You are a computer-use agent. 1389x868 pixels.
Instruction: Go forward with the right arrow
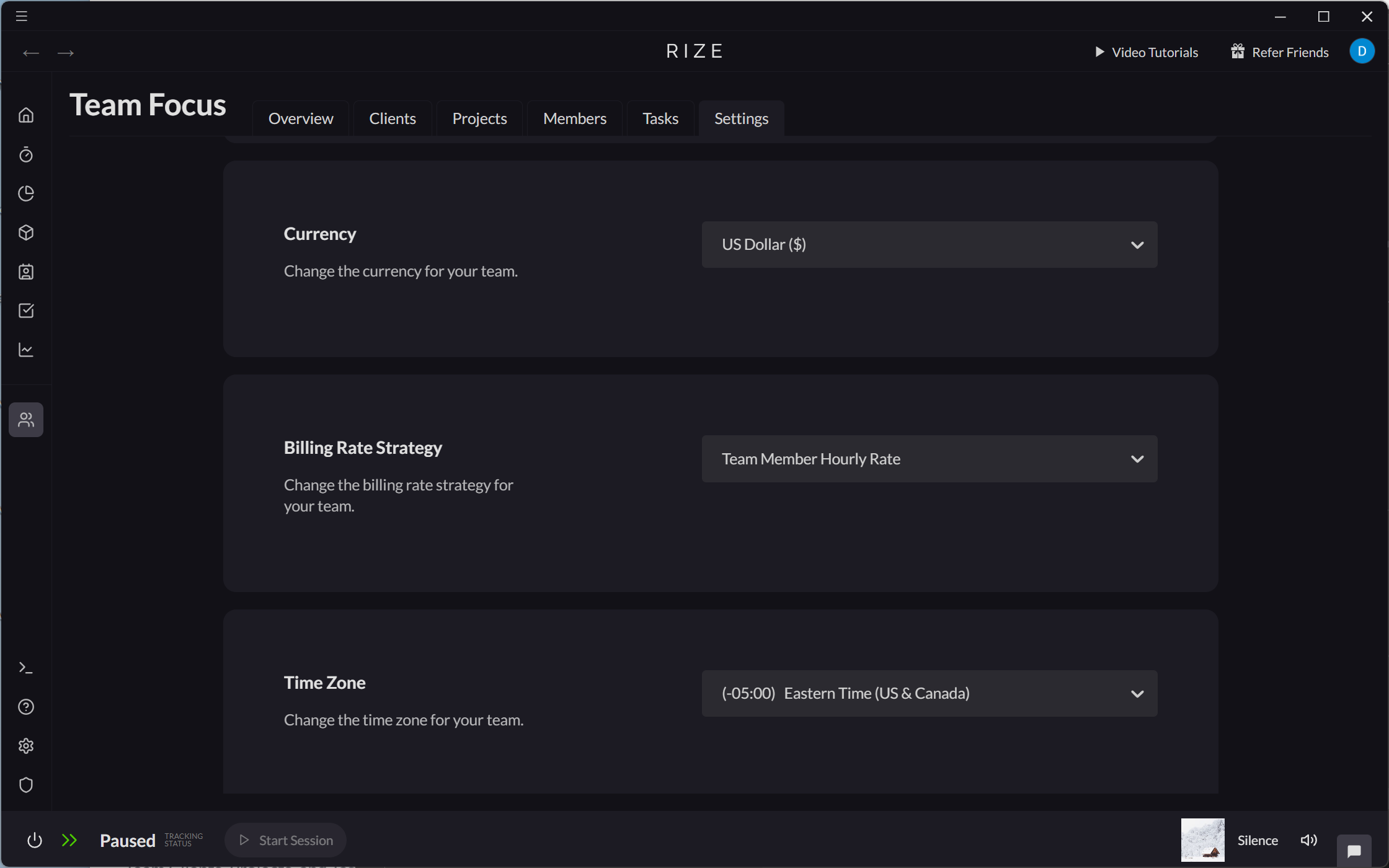click(x=66, y=53)
